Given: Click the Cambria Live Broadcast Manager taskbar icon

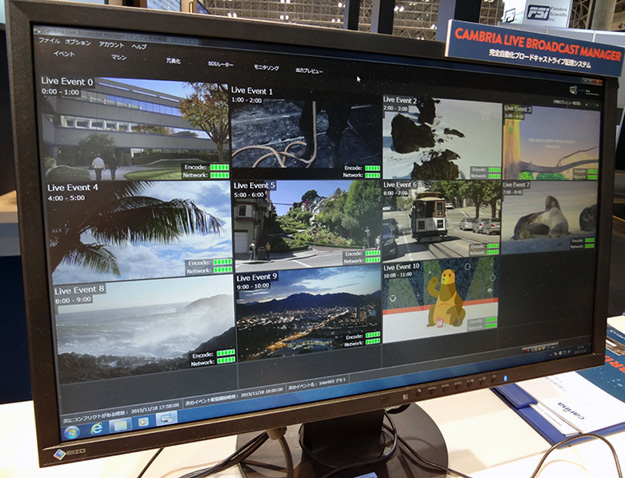Looking at the screenshot, I should (167, 418).
